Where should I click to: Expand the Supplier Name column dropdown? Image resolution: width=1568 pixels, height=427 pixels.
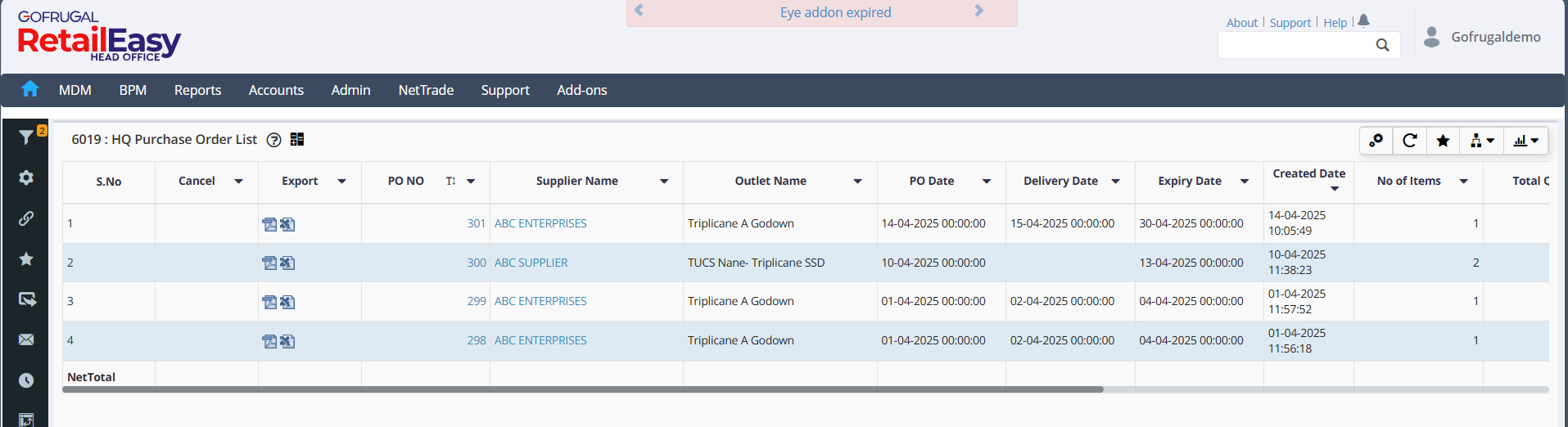(x=664, y=182)
